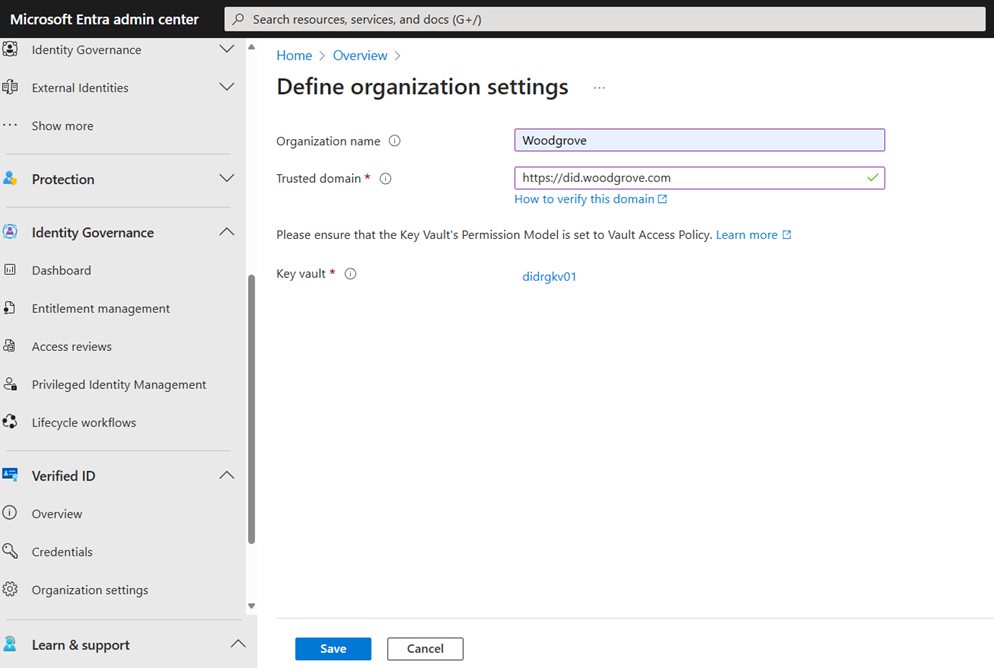Select Show more in the sidebar
994x668 pixels.
pos(62,126)
